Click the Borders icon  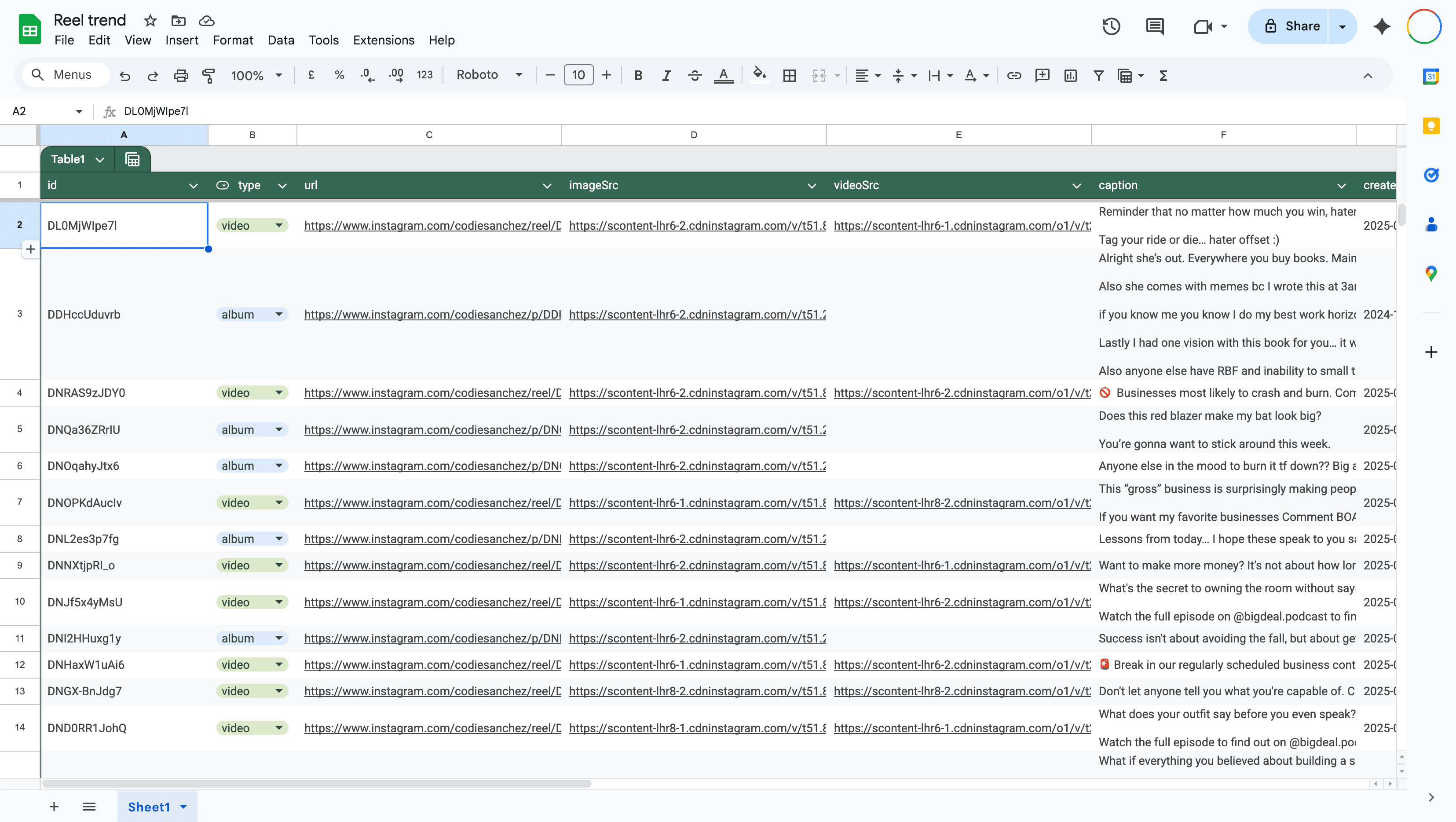[790, 75]
